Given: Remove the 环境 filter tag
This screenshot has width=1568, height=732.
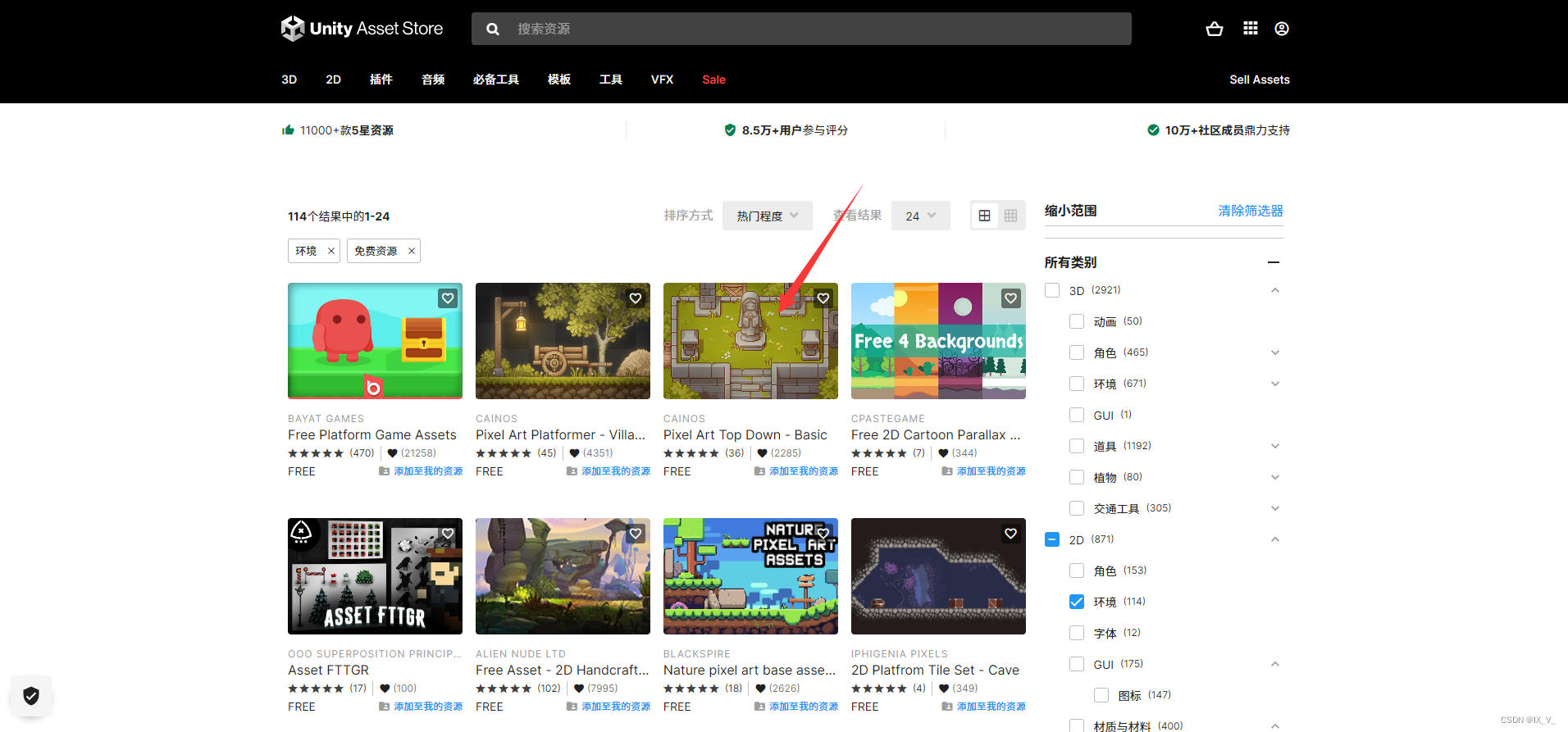Looking at the screenshot, I should 331,251.
